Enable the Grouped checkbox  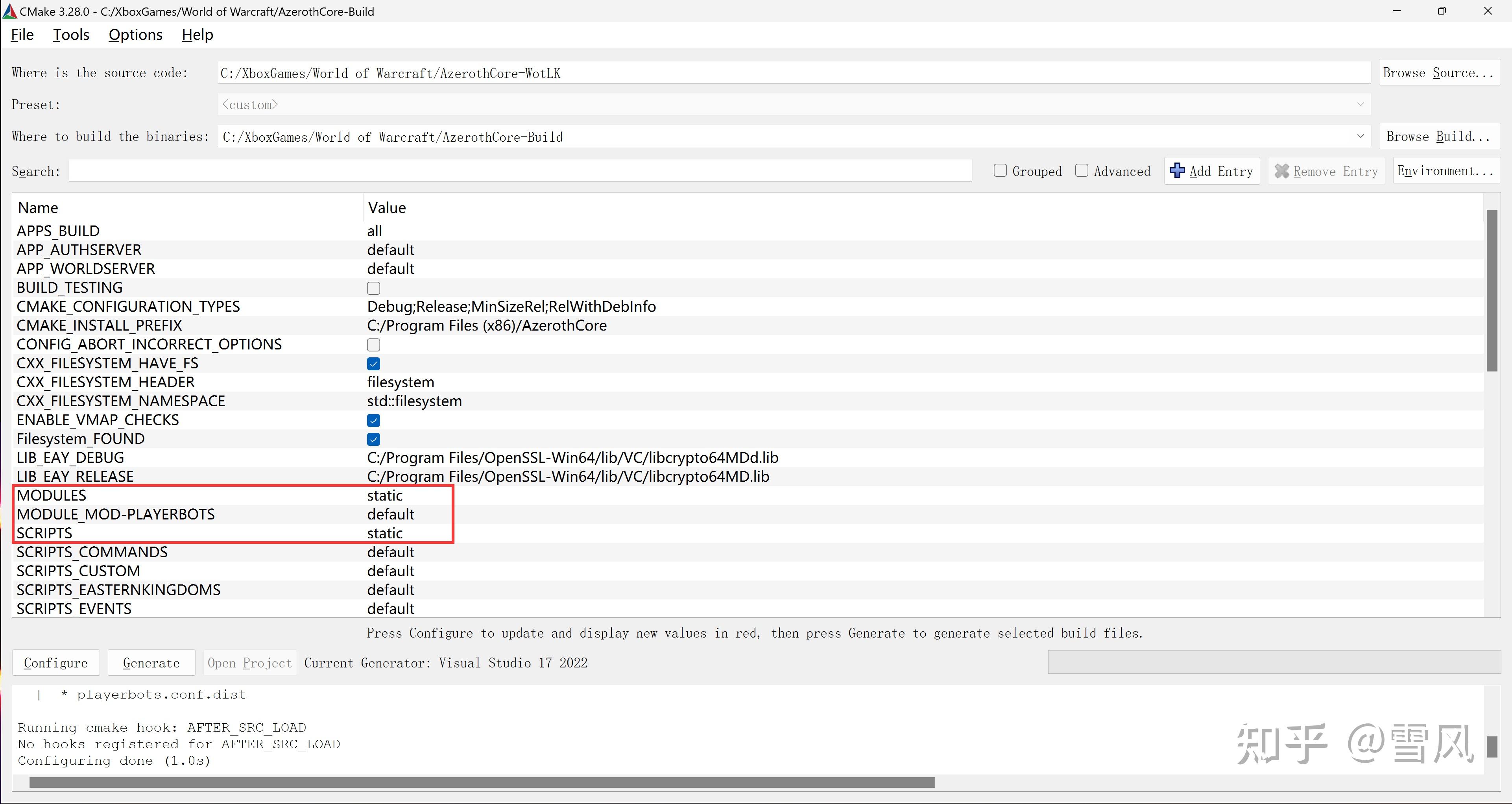1000,170
